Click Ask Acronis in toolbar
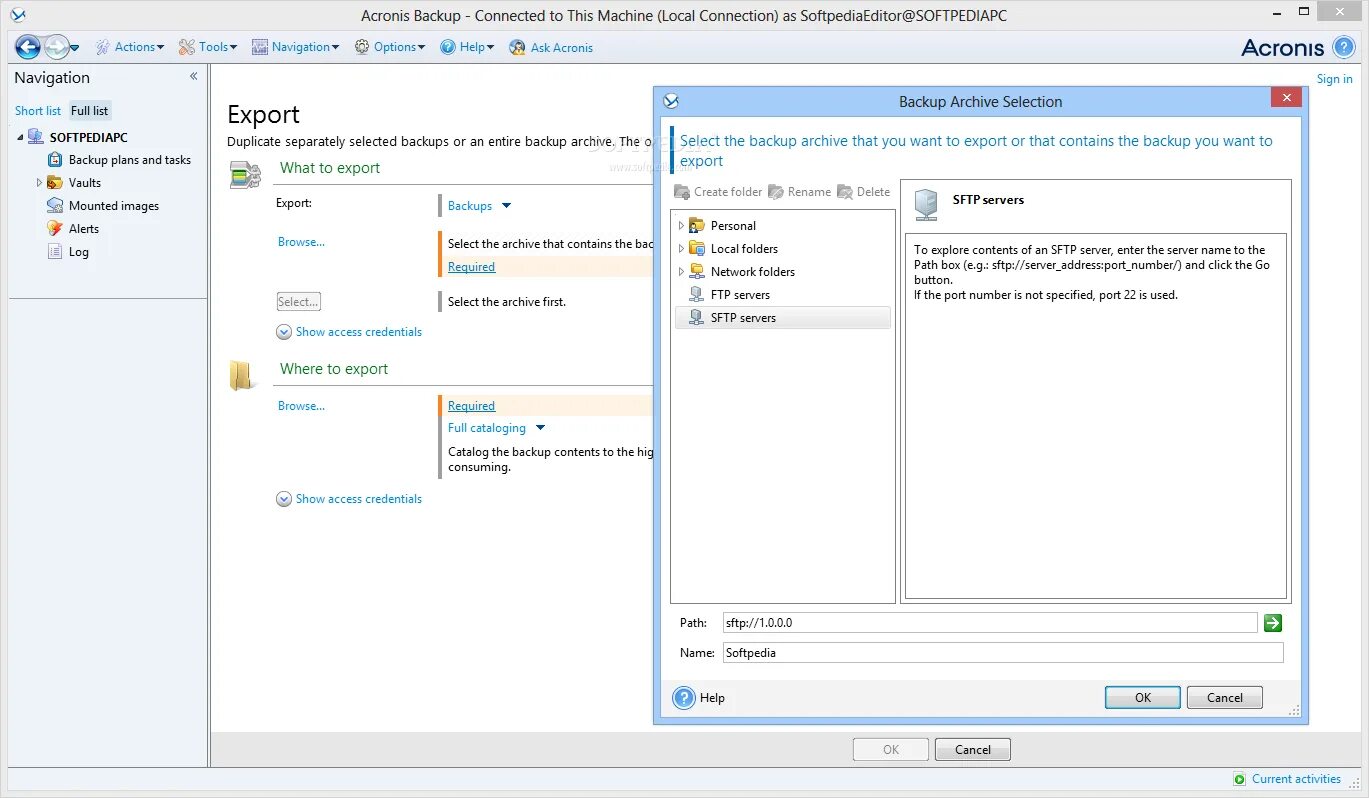1369x798 pixels. 551,47
